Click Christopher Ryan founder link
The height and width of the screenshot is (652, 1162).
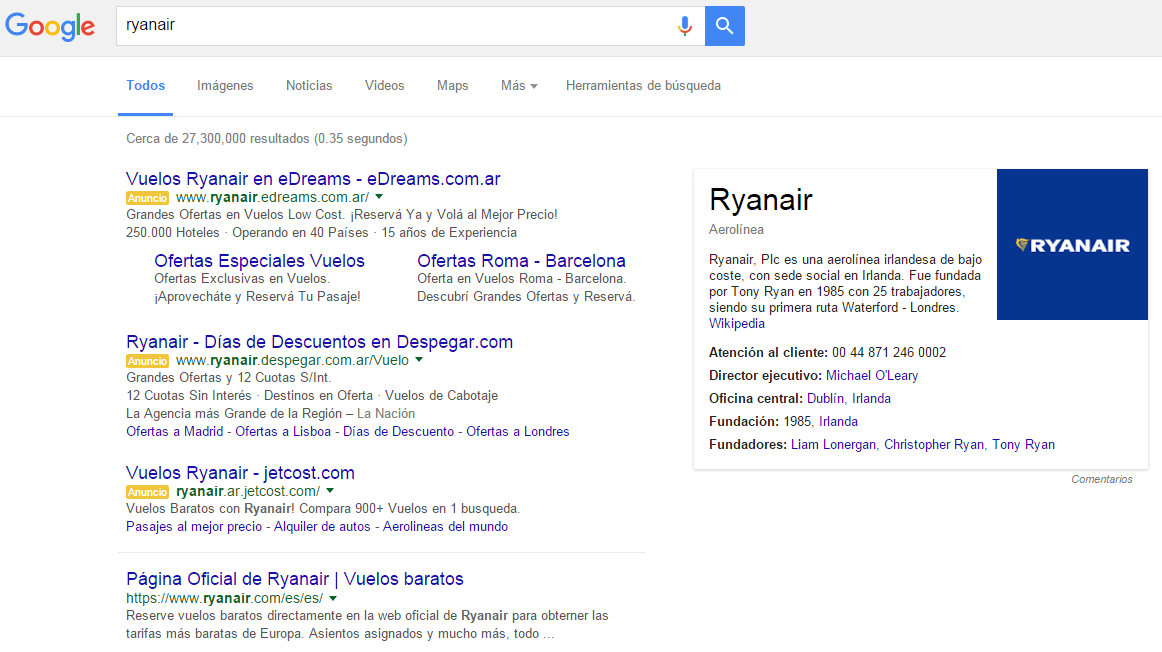(x=934, y=445)
